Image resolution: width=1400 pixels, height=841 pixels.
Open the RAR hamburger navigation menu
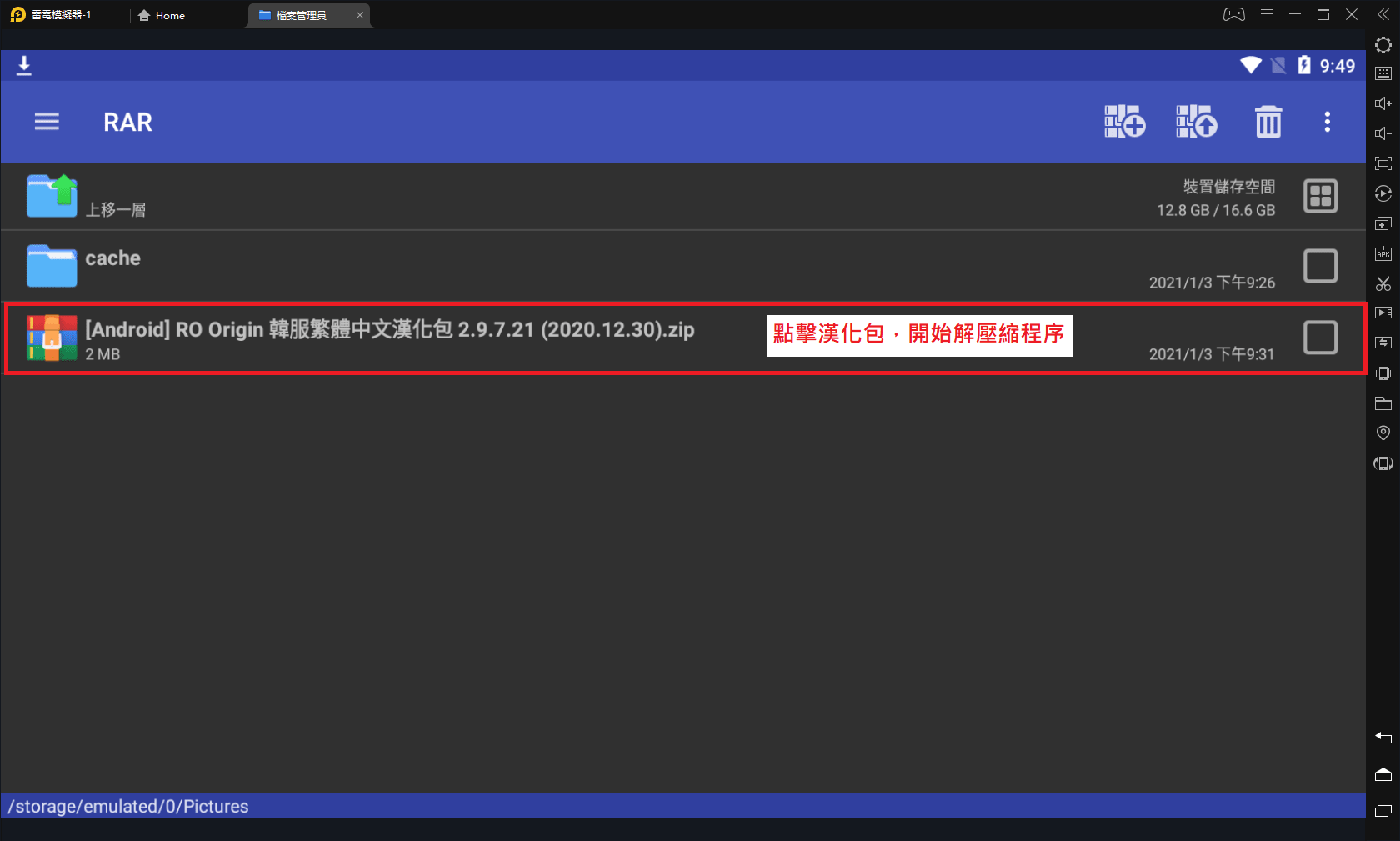tap(47, 122)
